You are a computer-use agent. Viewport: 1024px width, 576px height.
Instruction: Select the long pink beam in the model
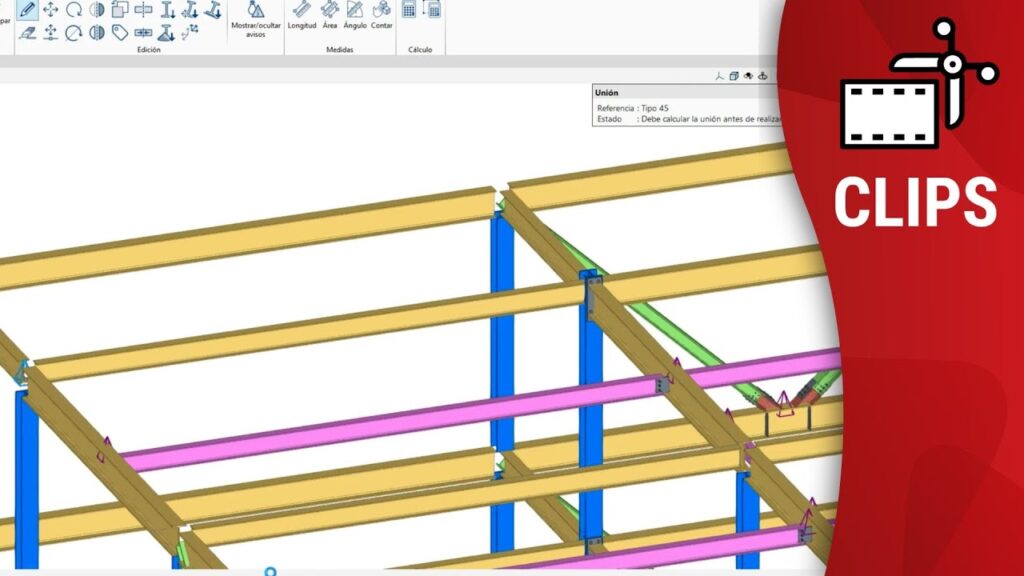coord(400,415)
